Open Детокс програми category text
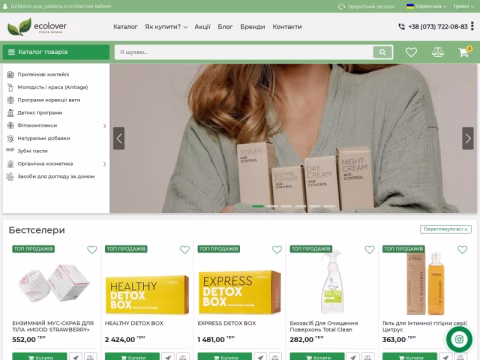The image size is (480, 360). pos(40,113)
